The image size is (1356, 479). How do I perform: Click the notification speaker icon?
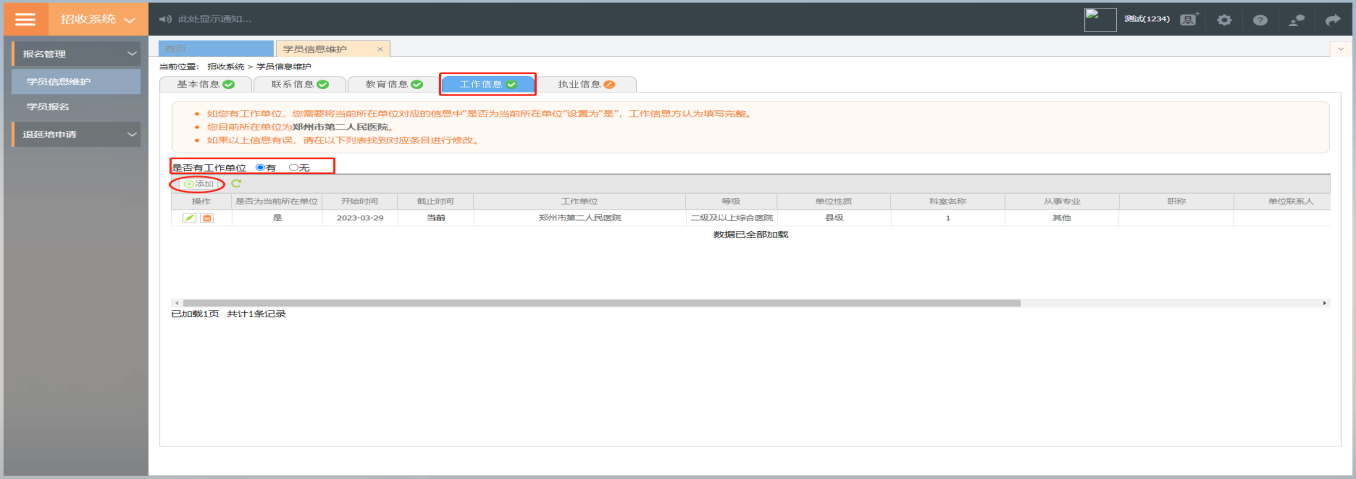pyautogui.click(x=165, y=19)
